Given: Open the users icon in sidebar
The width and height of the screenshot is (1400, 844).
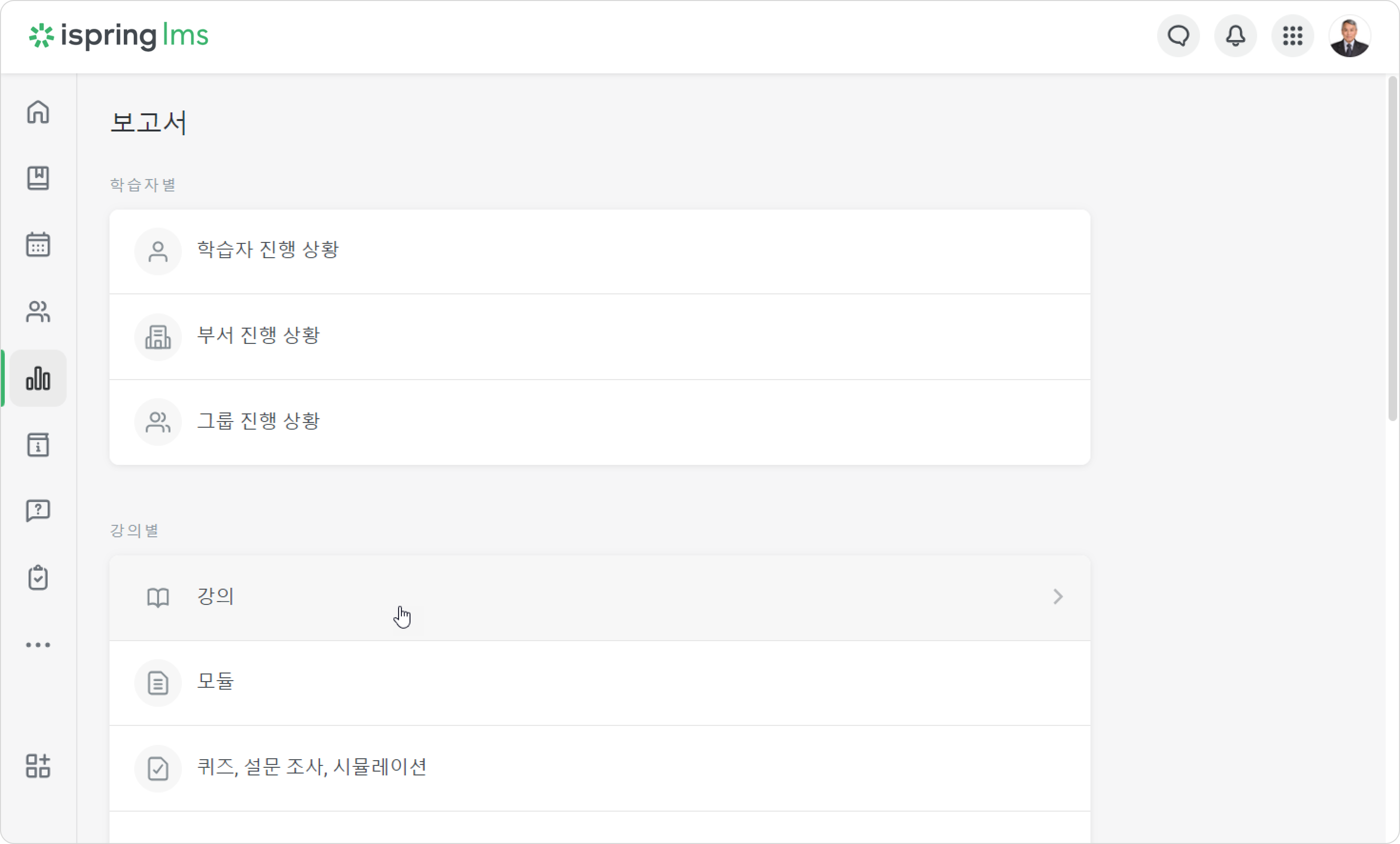Looking at the screenshot, I should point(38,311).
